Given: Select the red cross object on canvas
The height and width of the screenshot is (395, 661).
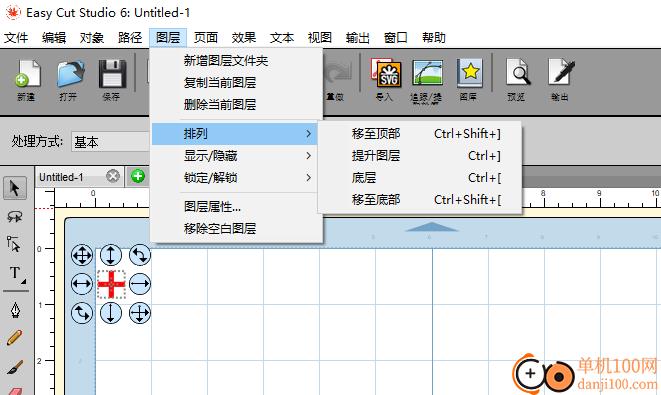Looking at the screenshot, I should pyautogui.click(x=111, y=284).
